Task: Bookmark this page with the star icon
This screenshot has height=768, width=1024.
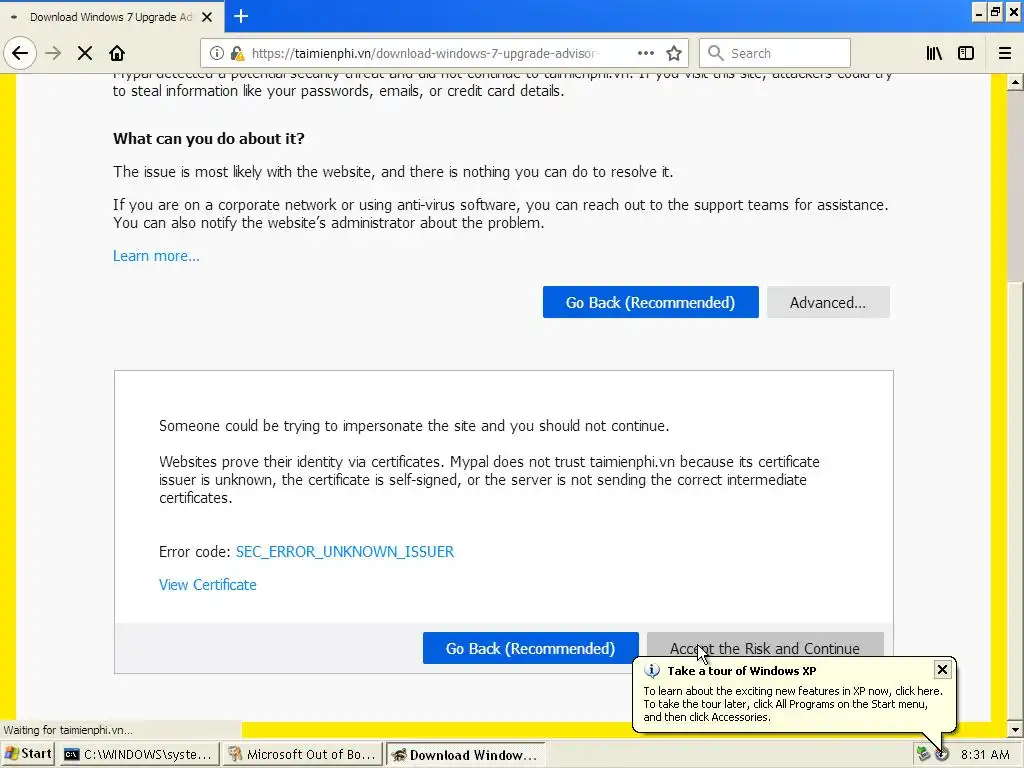Action: [674, 53]
